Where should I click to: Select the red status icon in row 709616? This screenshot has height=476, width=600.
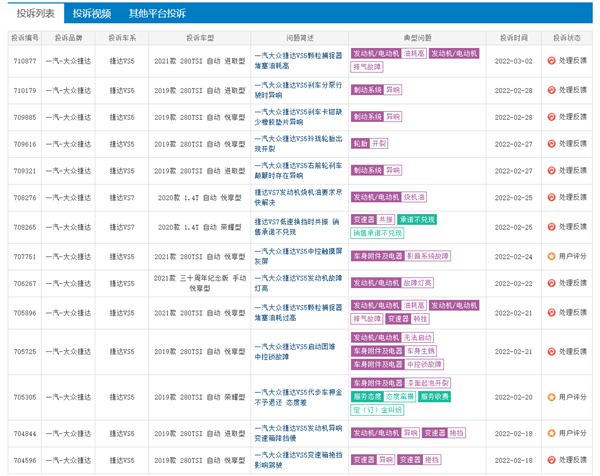coord(551,143)
